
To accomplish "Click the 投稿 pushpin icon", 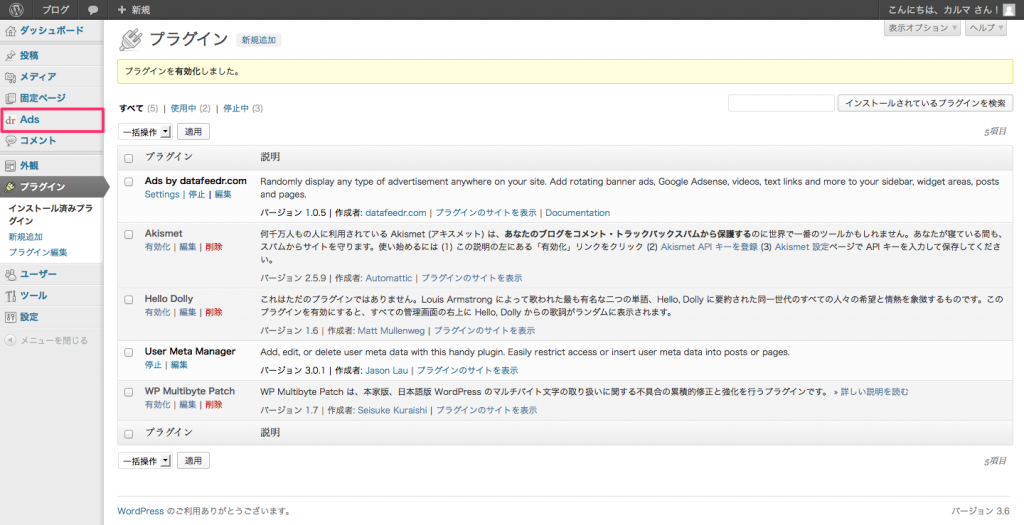I will (x=10, y=56).
